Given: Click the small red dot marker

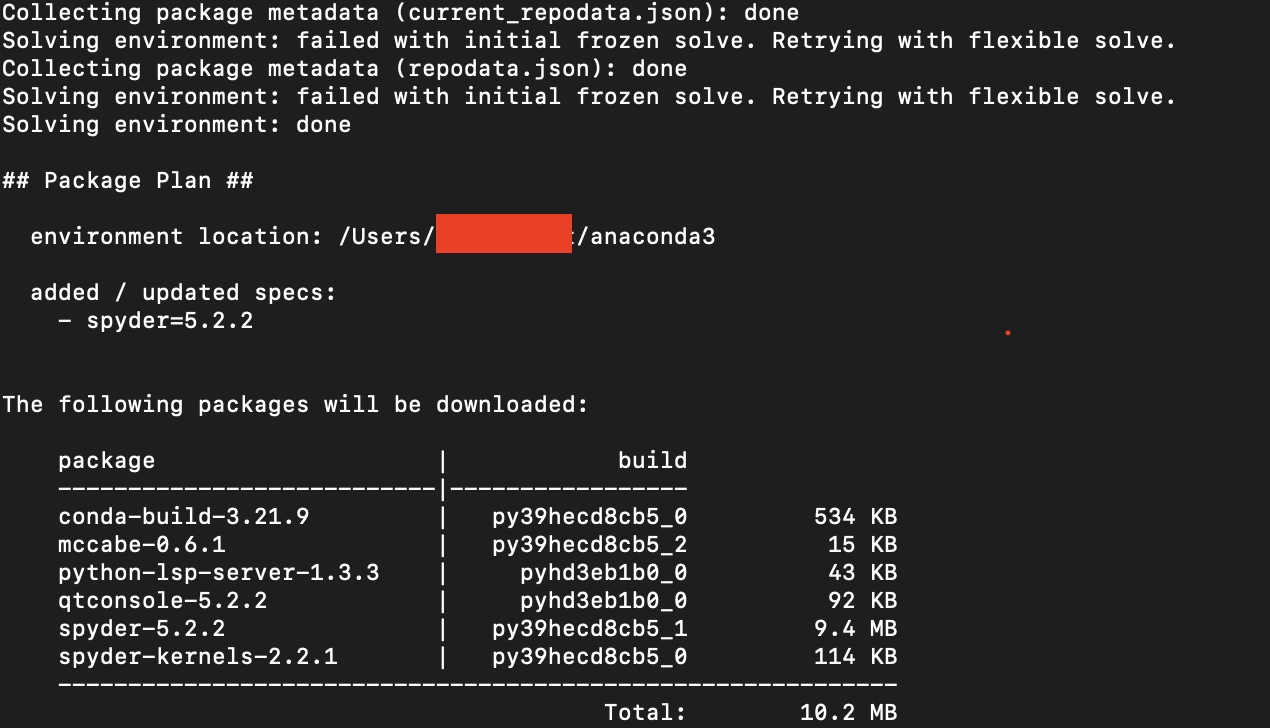Looking at the screenshot, I should pos(1008,333).
